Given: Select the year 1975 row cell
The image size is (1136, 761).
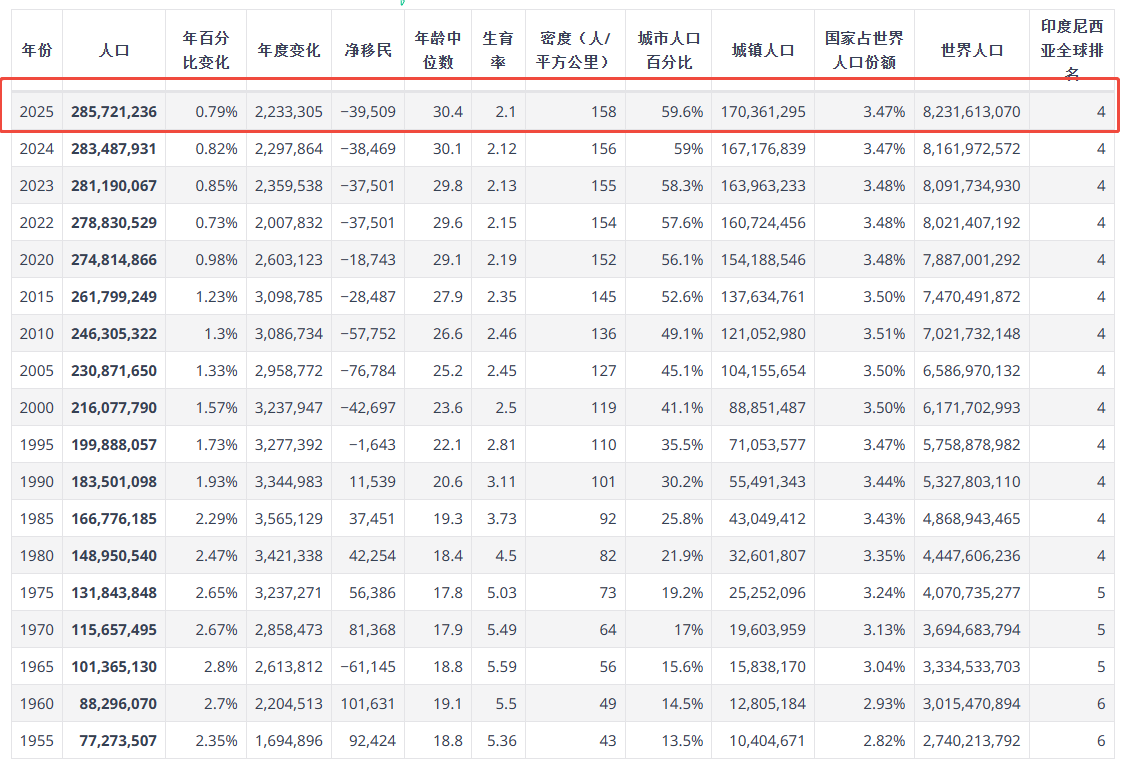Looking at the screenshot, I should tap(37, 593).
